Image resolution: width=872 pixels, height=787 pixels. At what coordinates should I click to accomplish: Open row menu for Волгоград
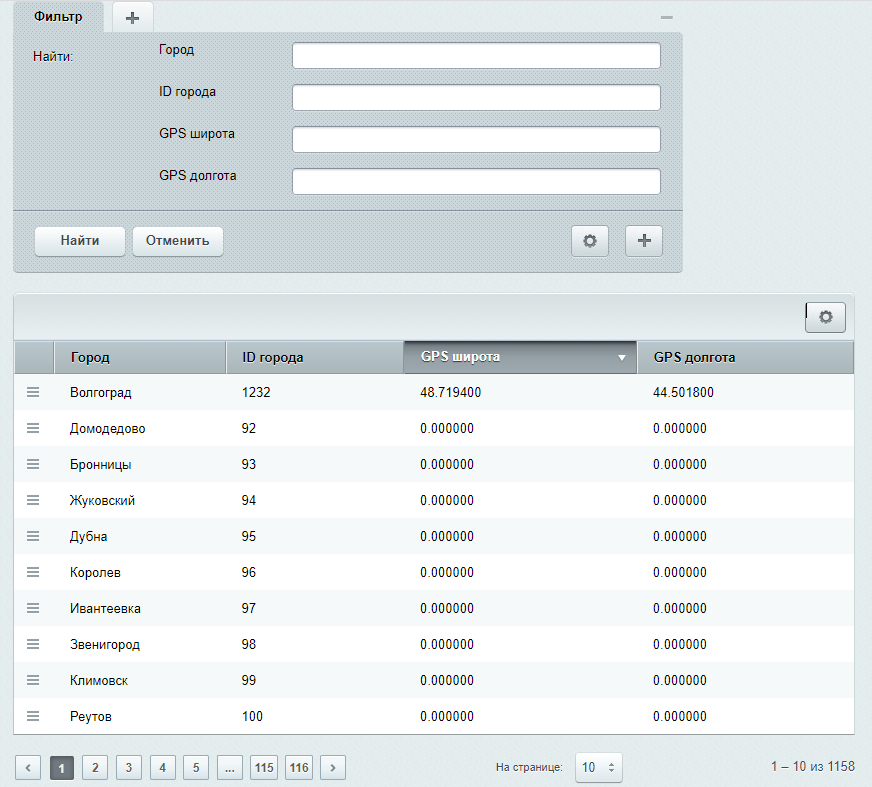[33, 393]
